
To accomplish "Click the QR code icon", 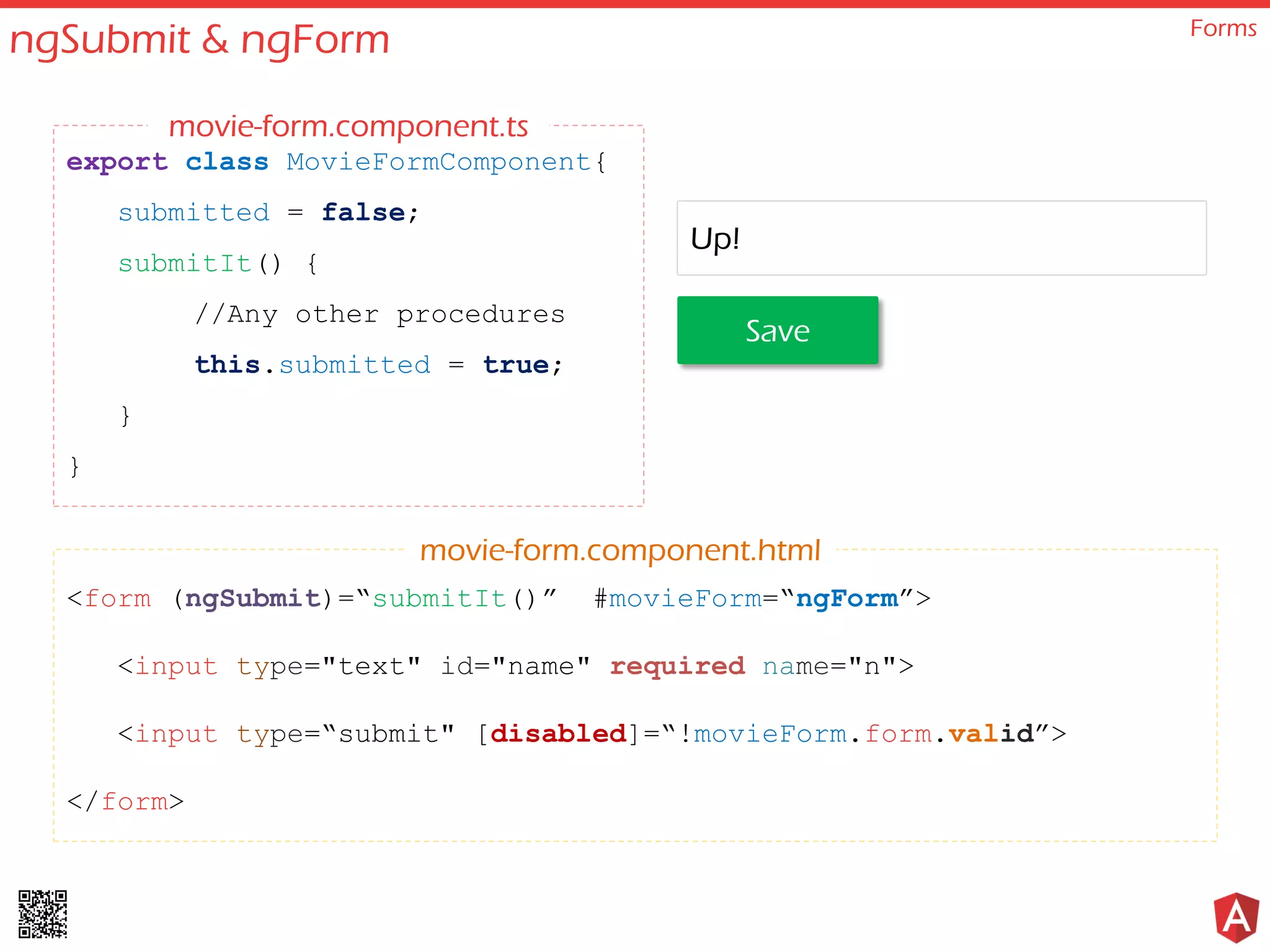I will (43, 914).
